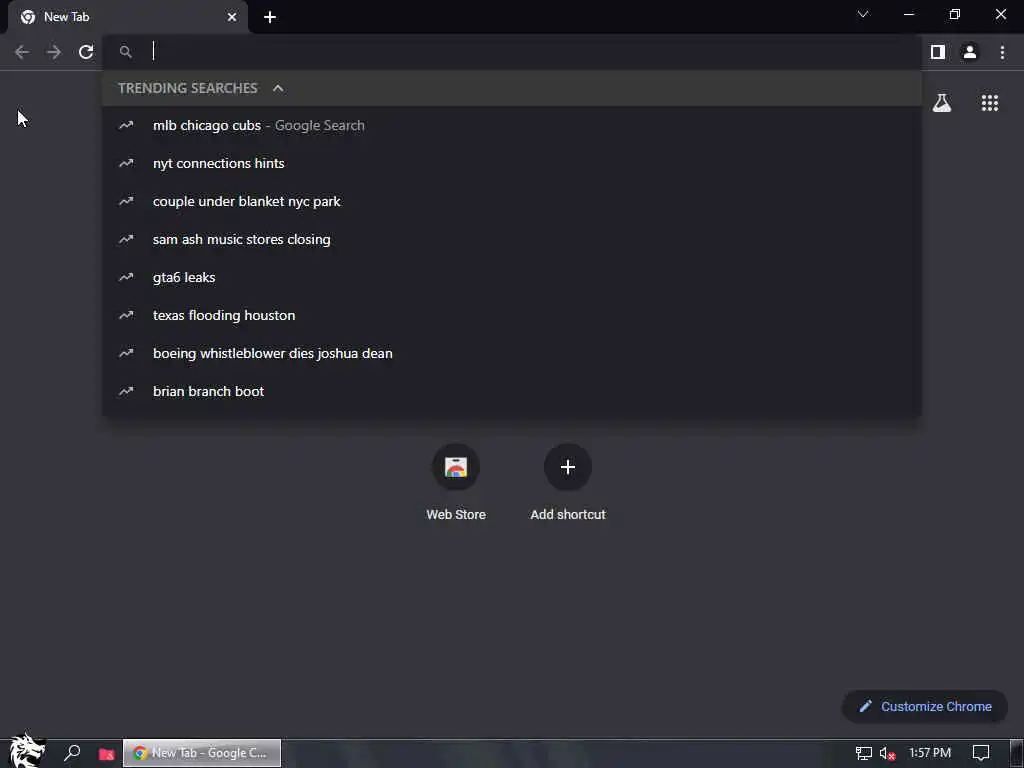Select suggestion 'sam ash music stores closing'
The height and width of the screenshot is (768, 1024).
pyautogui.click(x=512, y=239)
